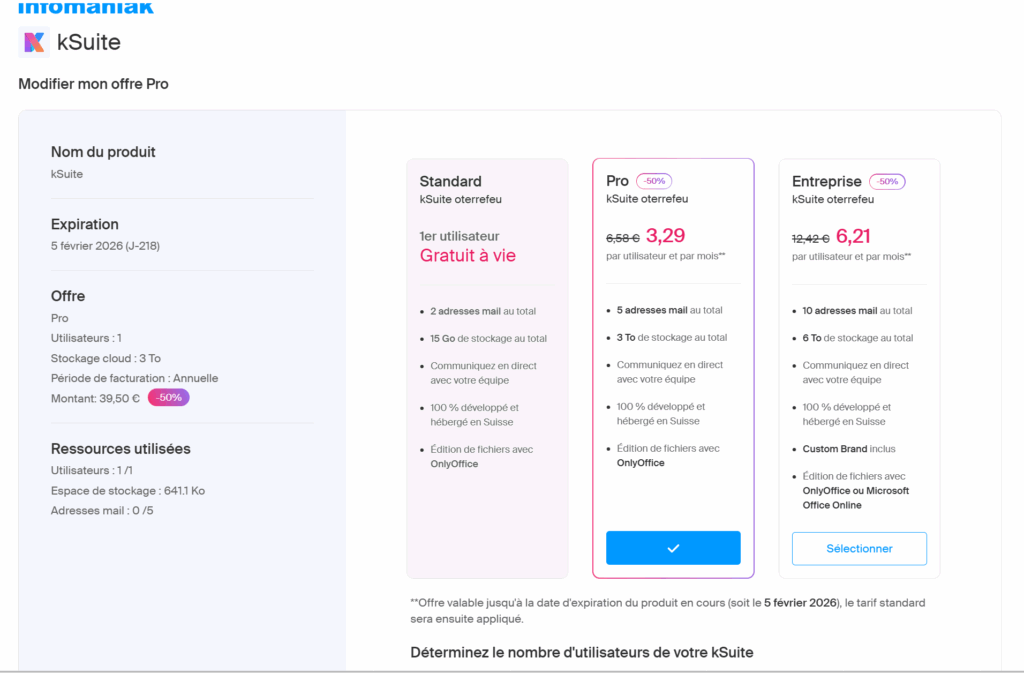This screenshot has width=1024, height=673.
Task: Click the Modifier mon offre Pro heading
Action: tap(93, 84)
